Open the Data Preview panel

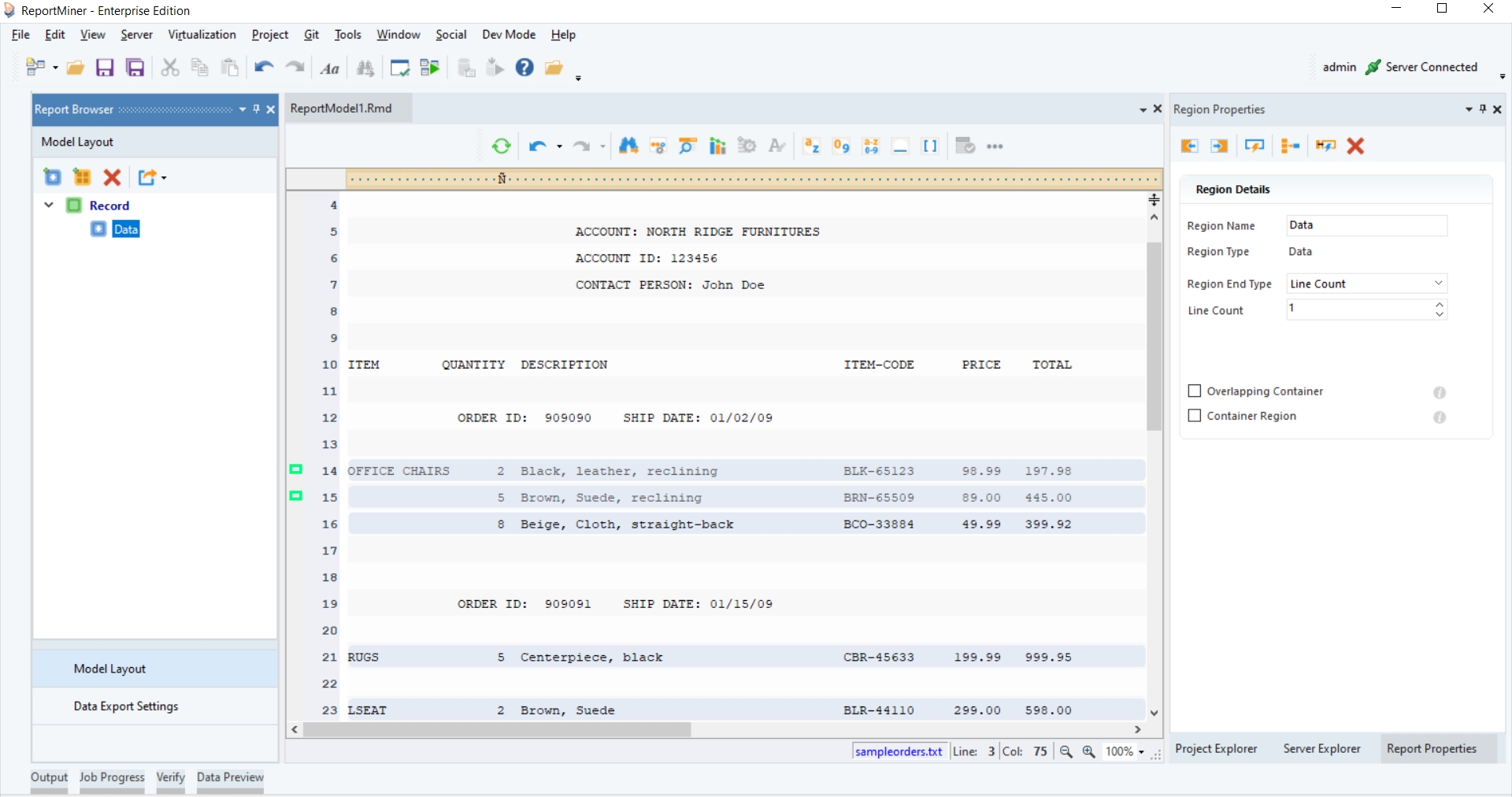(230, 777)
